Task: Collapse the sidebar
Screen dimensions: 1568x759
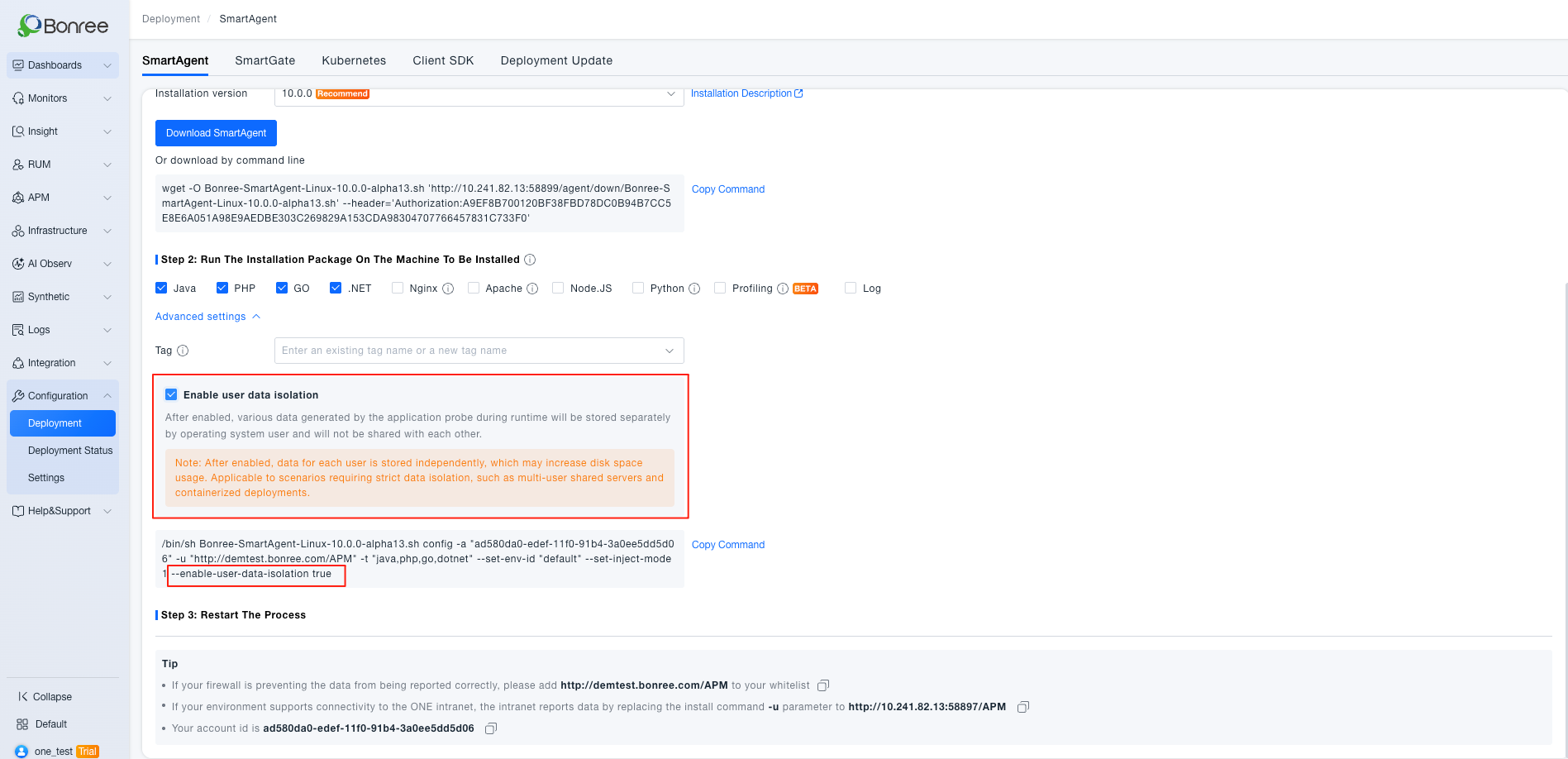Action: pos(45,697)
